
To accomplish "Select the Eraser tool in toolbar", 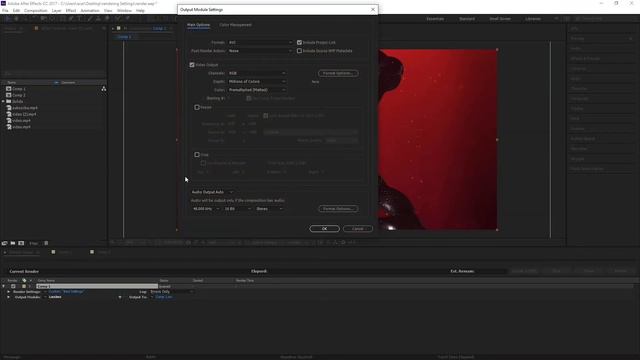I will tap(107, 18).
